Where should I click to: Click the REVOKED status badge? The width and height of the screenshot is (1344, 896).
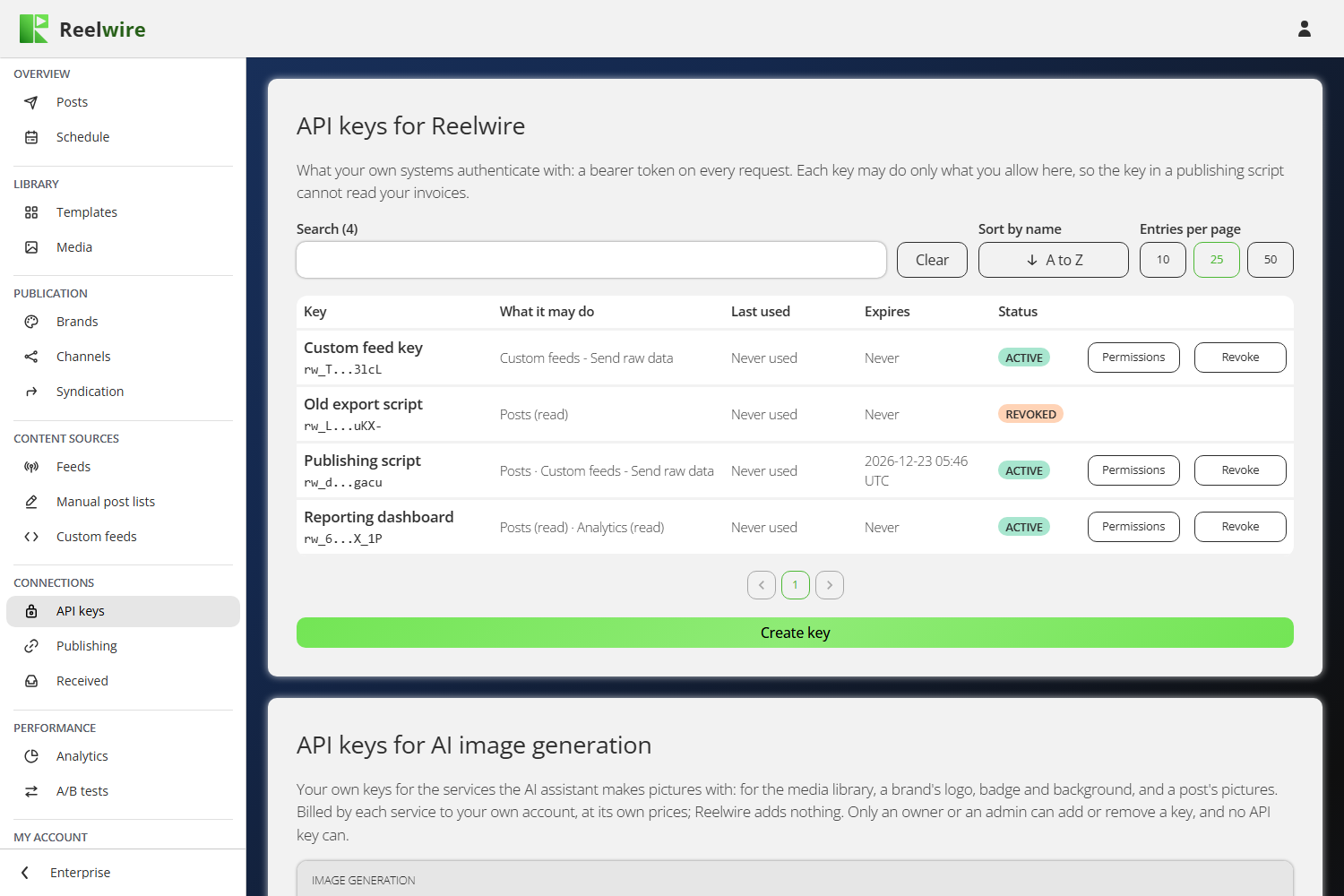1030,414
